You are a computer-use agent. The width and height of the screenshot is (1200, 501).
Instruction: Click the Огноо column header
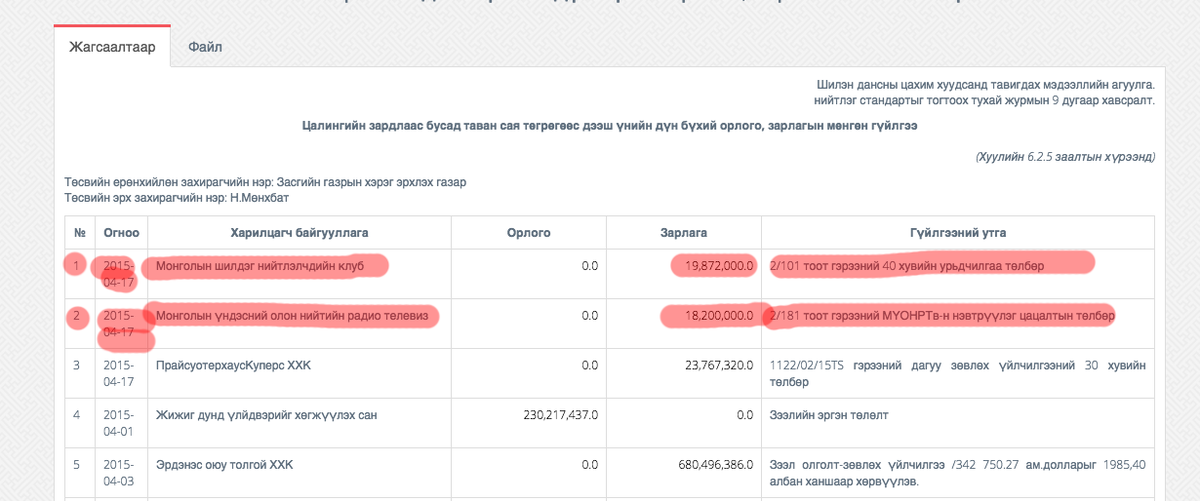pyautogui.click(x=121, y=233)
